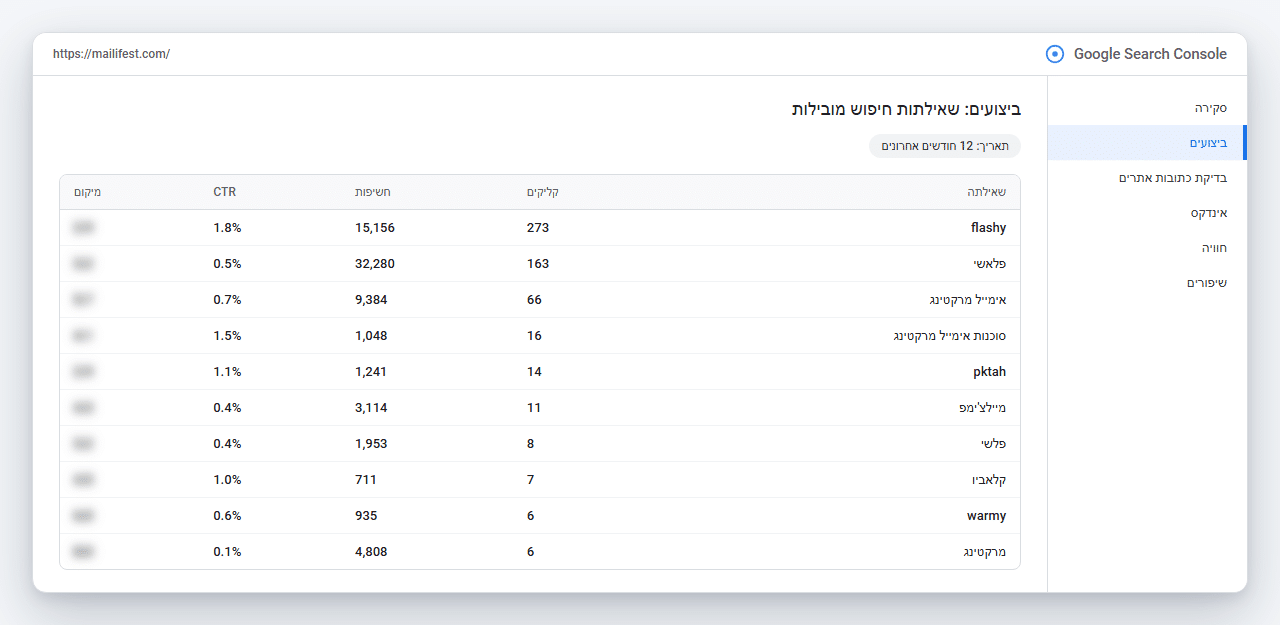Click the 1,048 impressions value
This screenshot has width=1280, height=625.
tap(371, 336)
